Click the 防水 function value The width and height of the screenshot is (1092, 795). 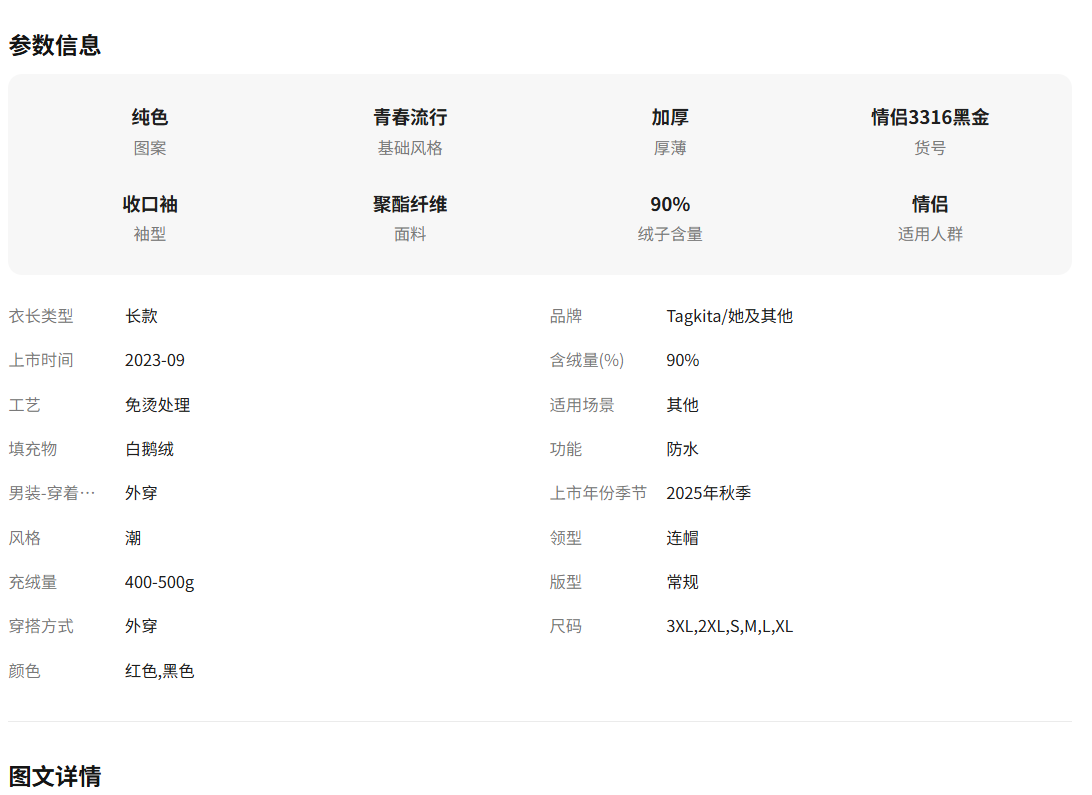682,449
